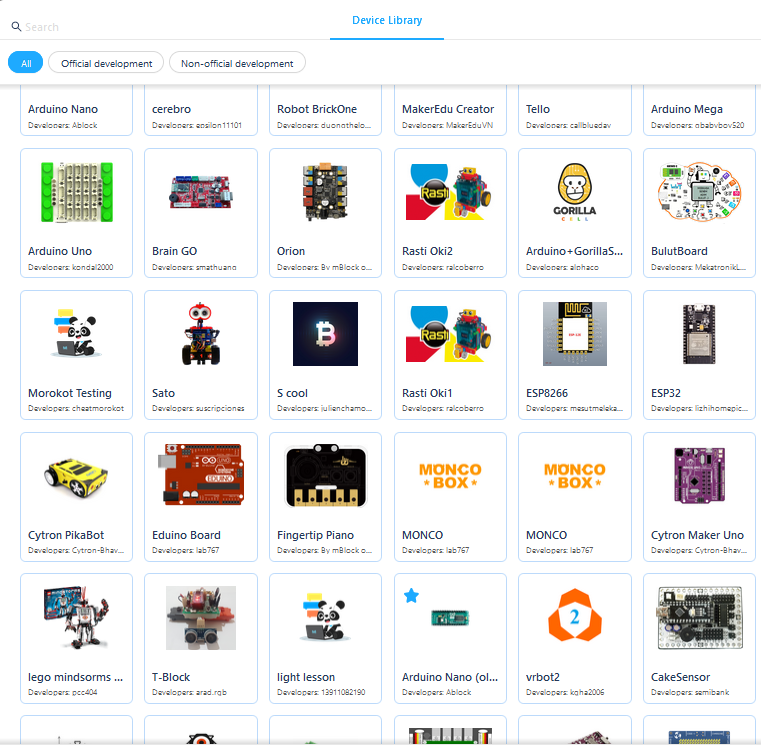The height and width of the screenshot is (745, 761).
Task: Open the cerebro device card
Action: click(x=200, y=110)
